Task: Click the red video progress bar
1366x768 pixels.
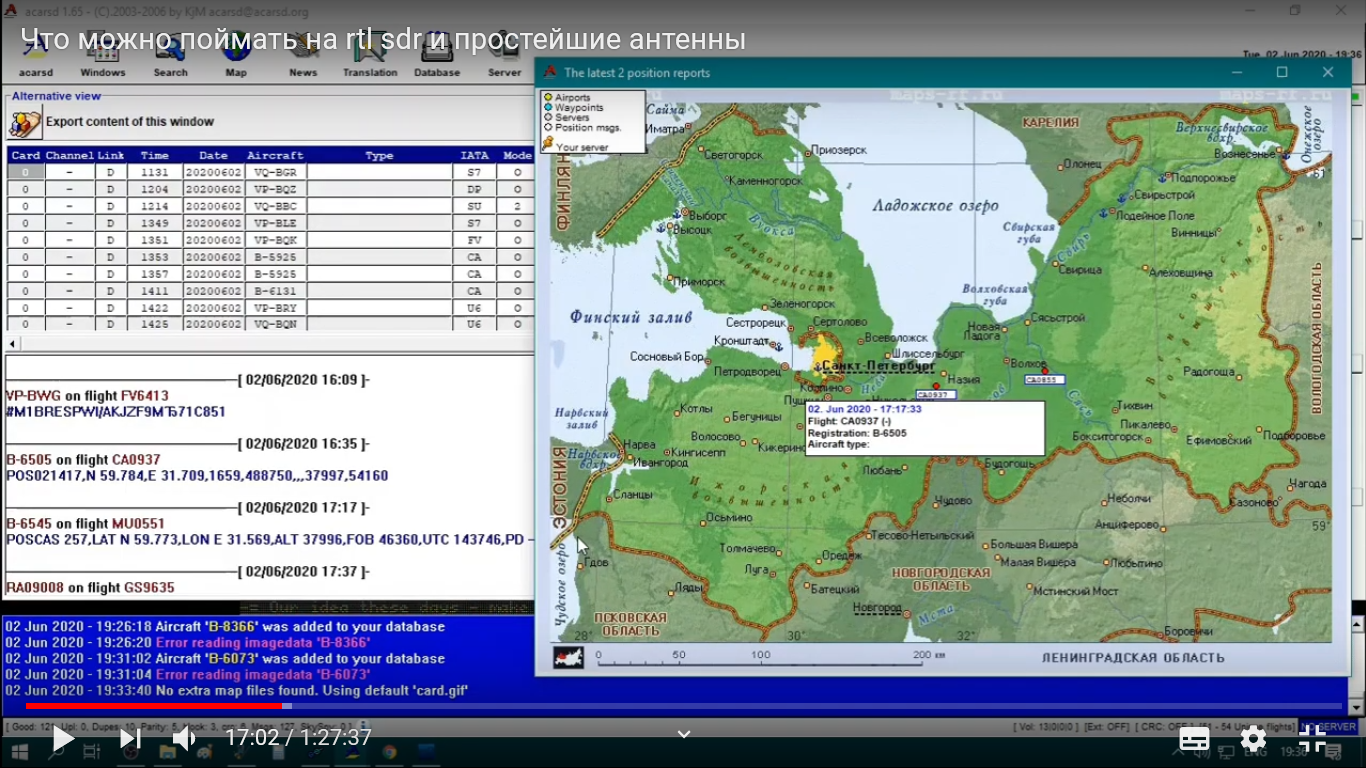Action: tap(150, 706)
